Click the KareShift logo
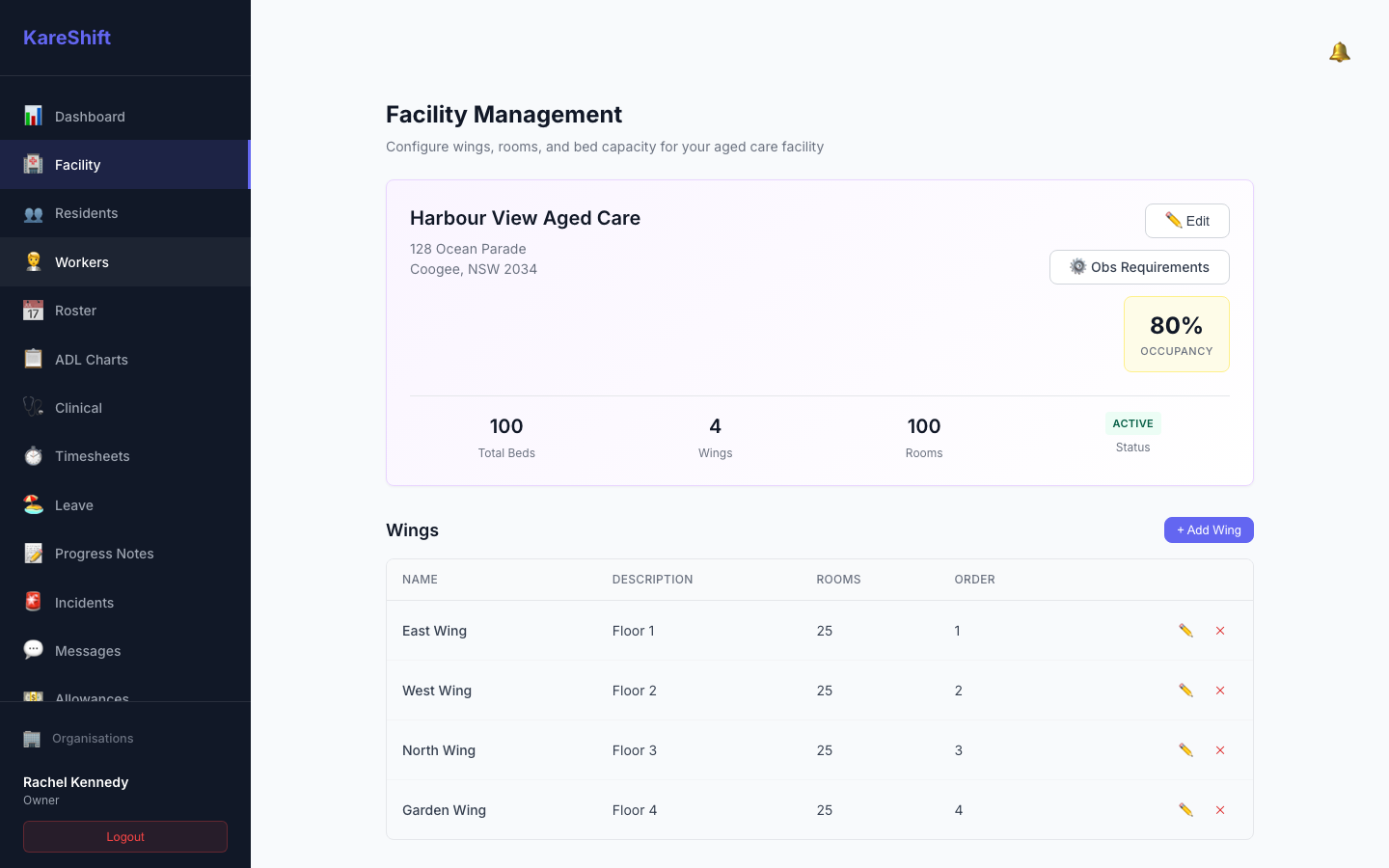Screen dimensions: 1389x868 click(67, 38)
